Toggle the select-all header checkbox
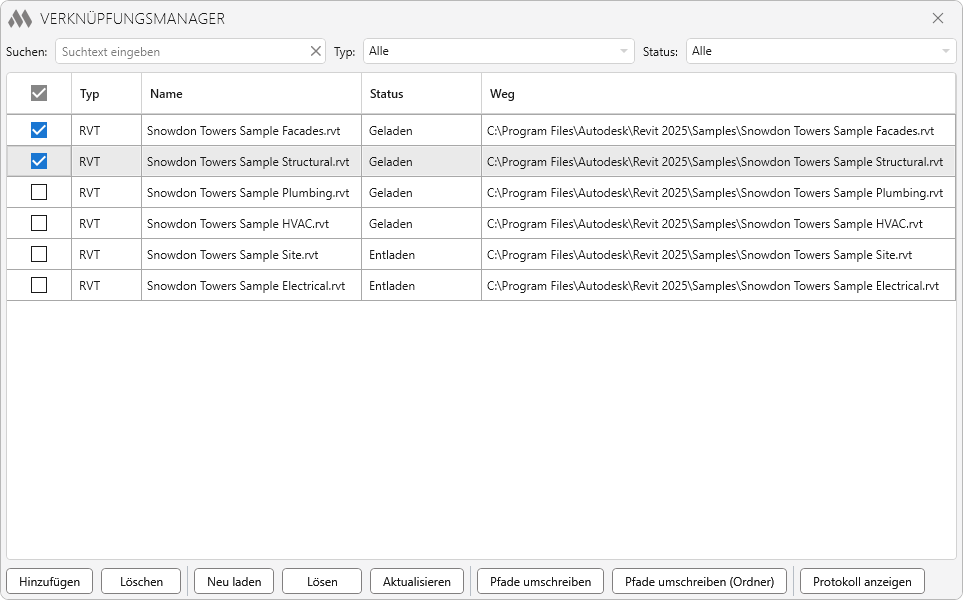This screenshot has width=963, height=600. (39, 93)
